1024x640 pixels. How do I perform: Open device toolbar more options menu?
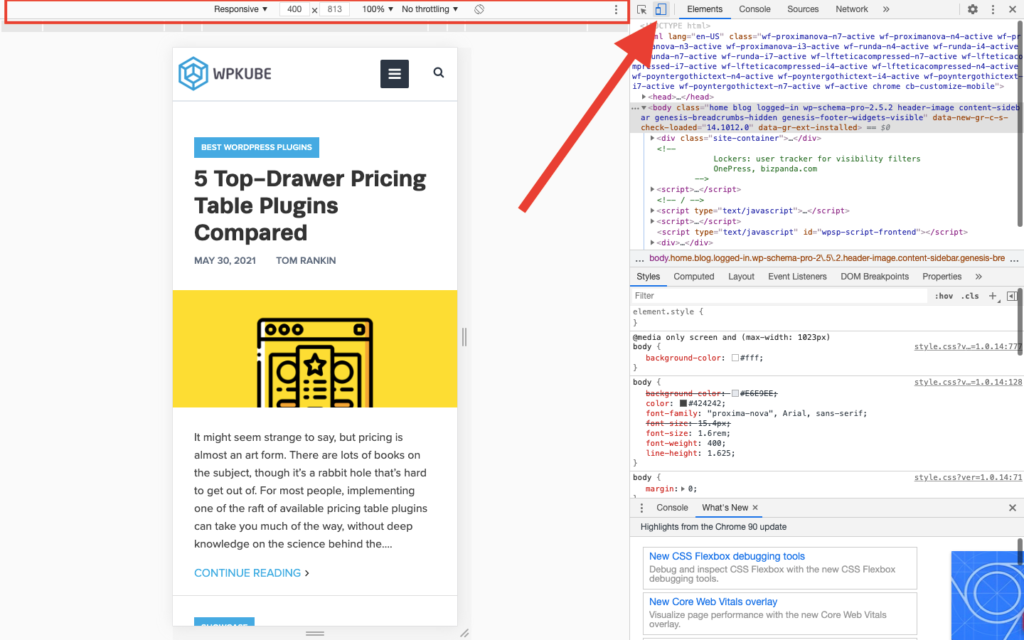[x=616, y=9]
